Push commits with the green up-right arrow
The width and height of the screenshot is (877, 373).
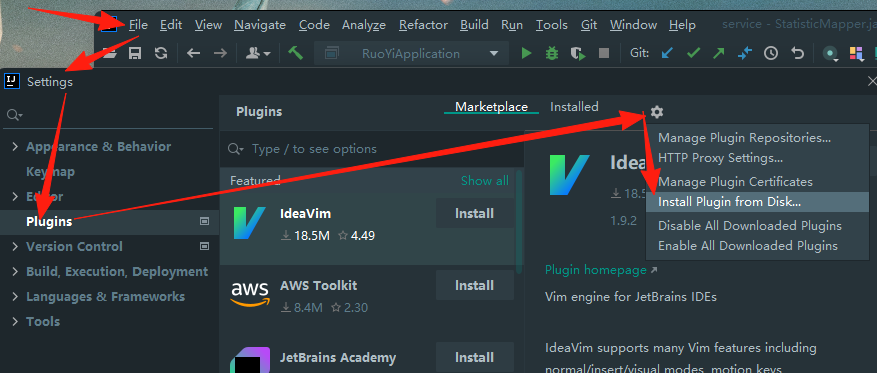pyautogui.click(x=719, y=53)
